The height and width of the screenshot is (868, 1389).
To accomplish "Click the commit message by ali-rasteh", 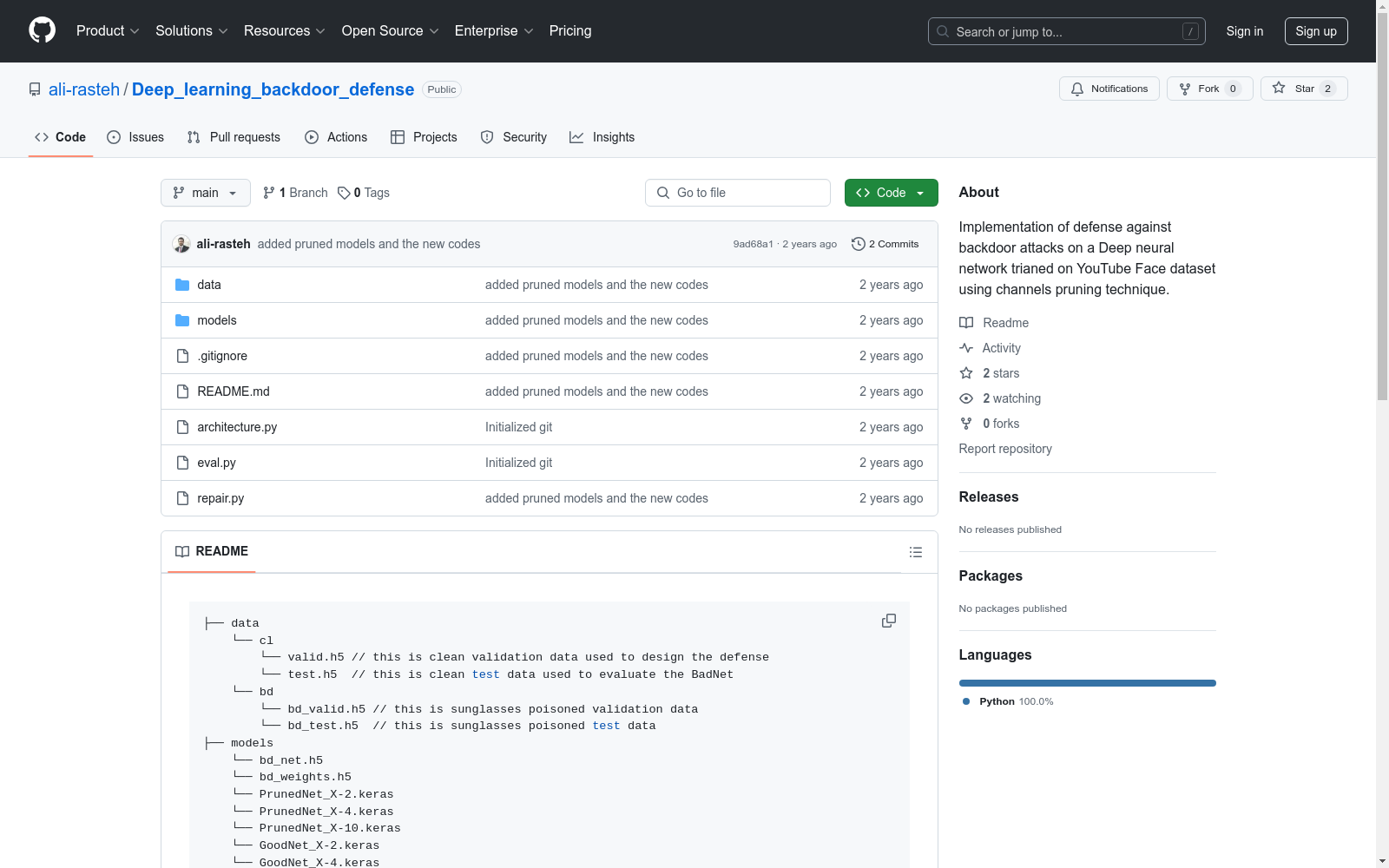I will click(x=369, y=244).
